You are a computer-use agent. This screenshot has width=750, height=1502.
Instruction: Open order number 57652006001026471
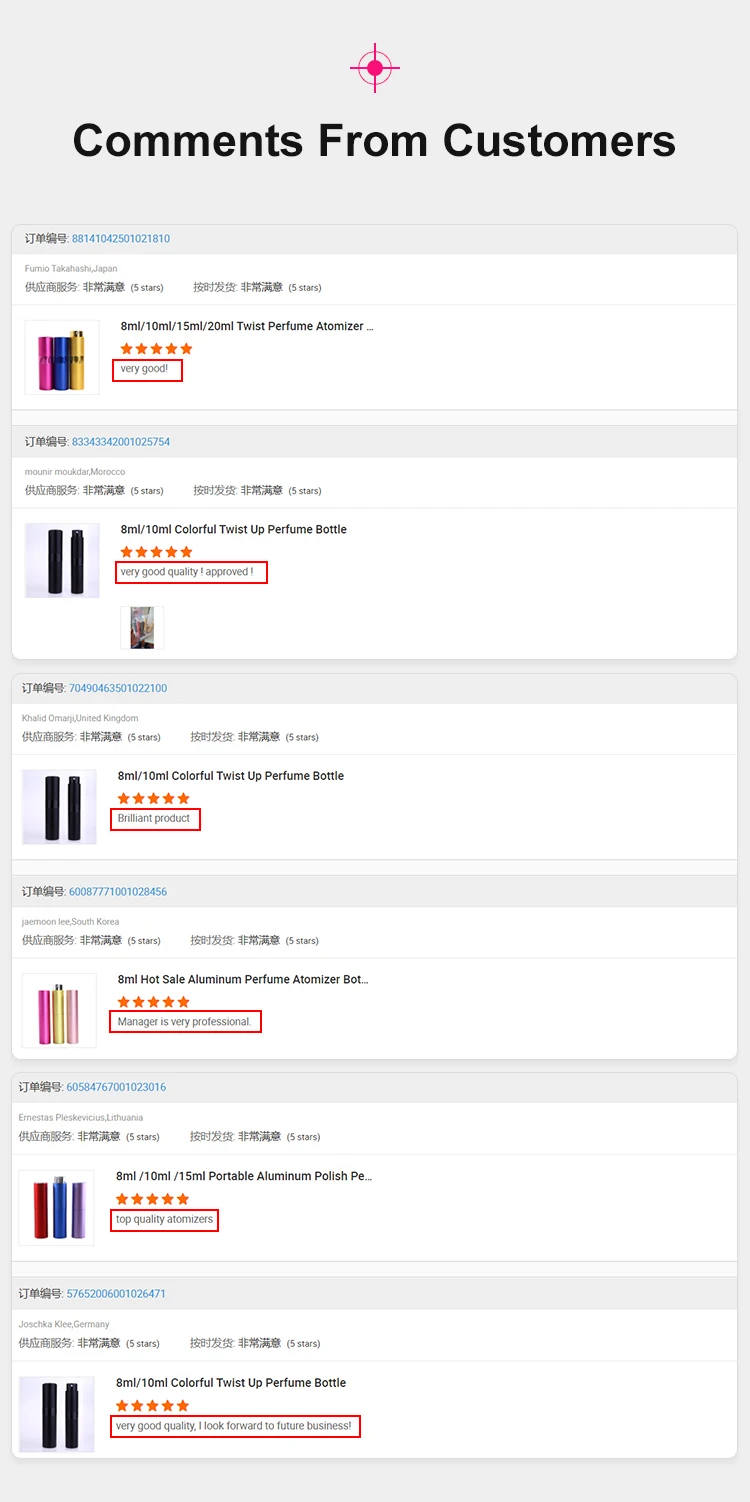coord(116,1294)
